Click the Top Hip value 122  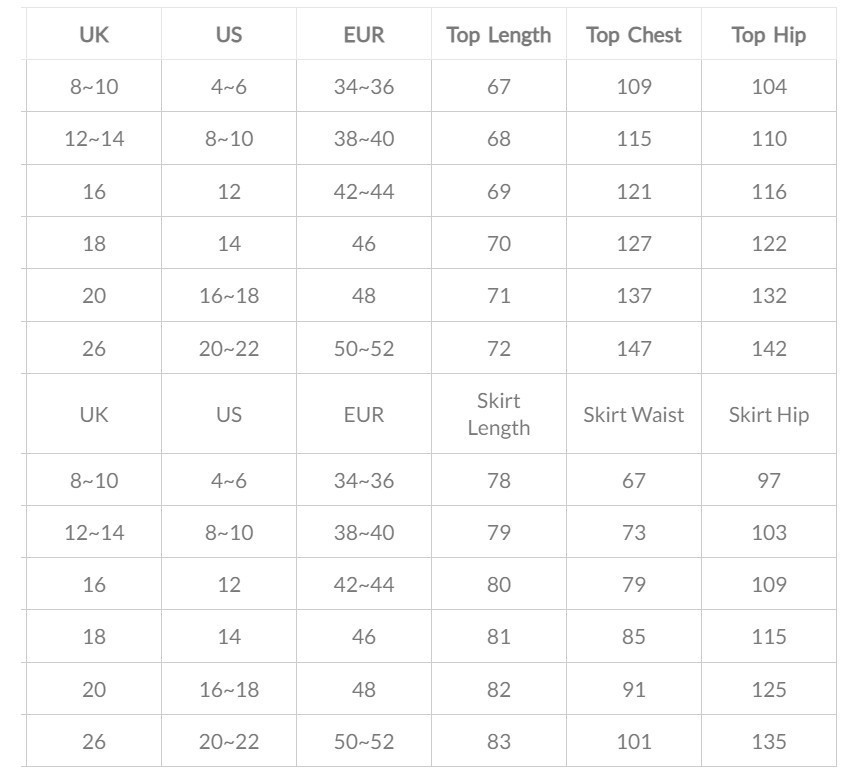(768, 244)
